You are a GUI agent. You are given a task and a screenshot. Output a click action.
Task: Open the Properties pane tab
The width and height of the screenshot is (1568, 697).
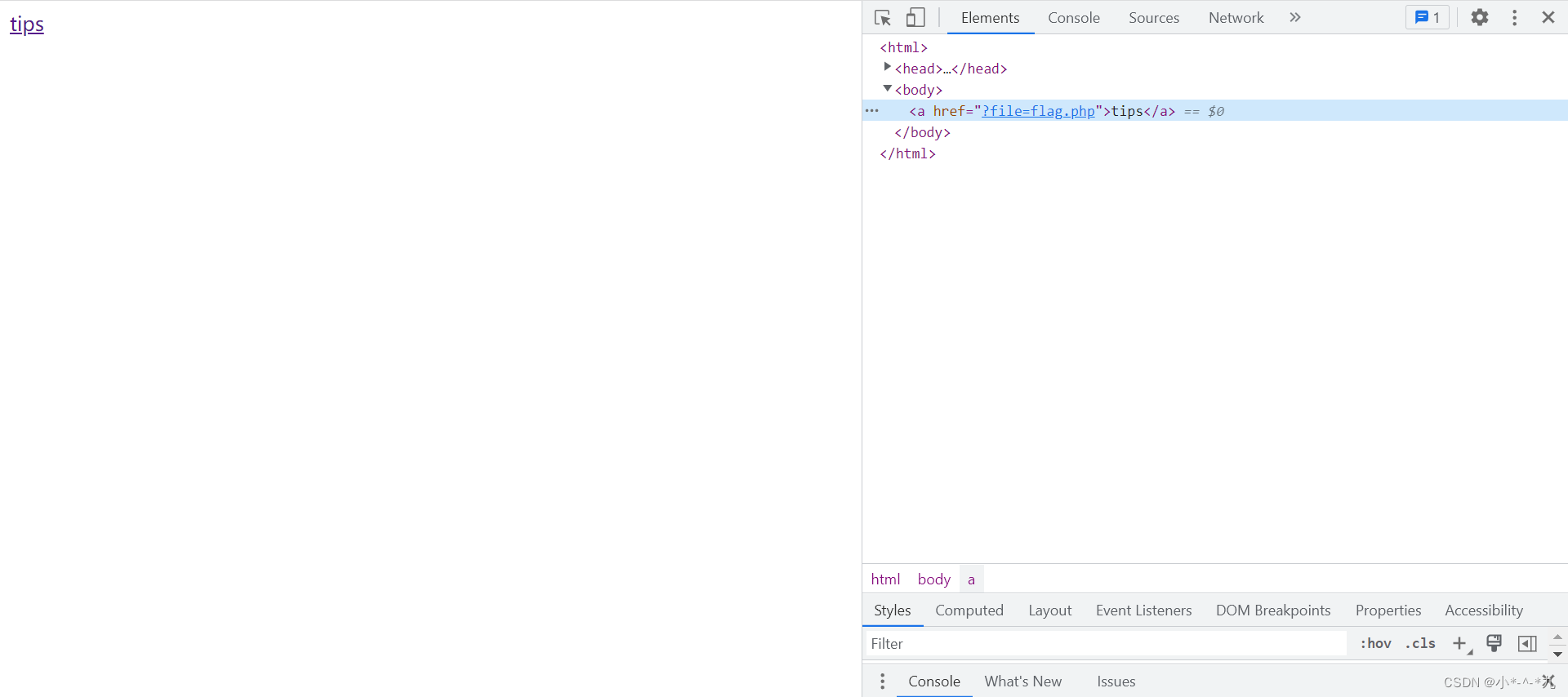[x=1388, y=610]
